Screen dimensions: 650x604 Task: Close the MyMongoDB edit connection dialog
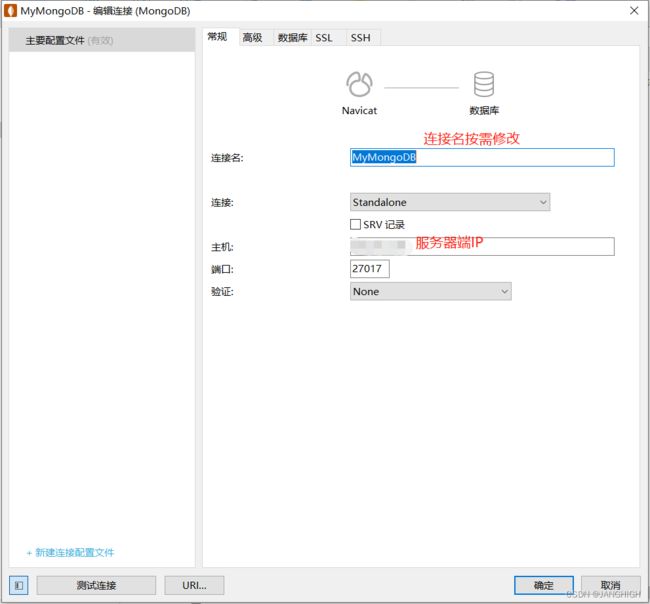[x=634, y=11]
